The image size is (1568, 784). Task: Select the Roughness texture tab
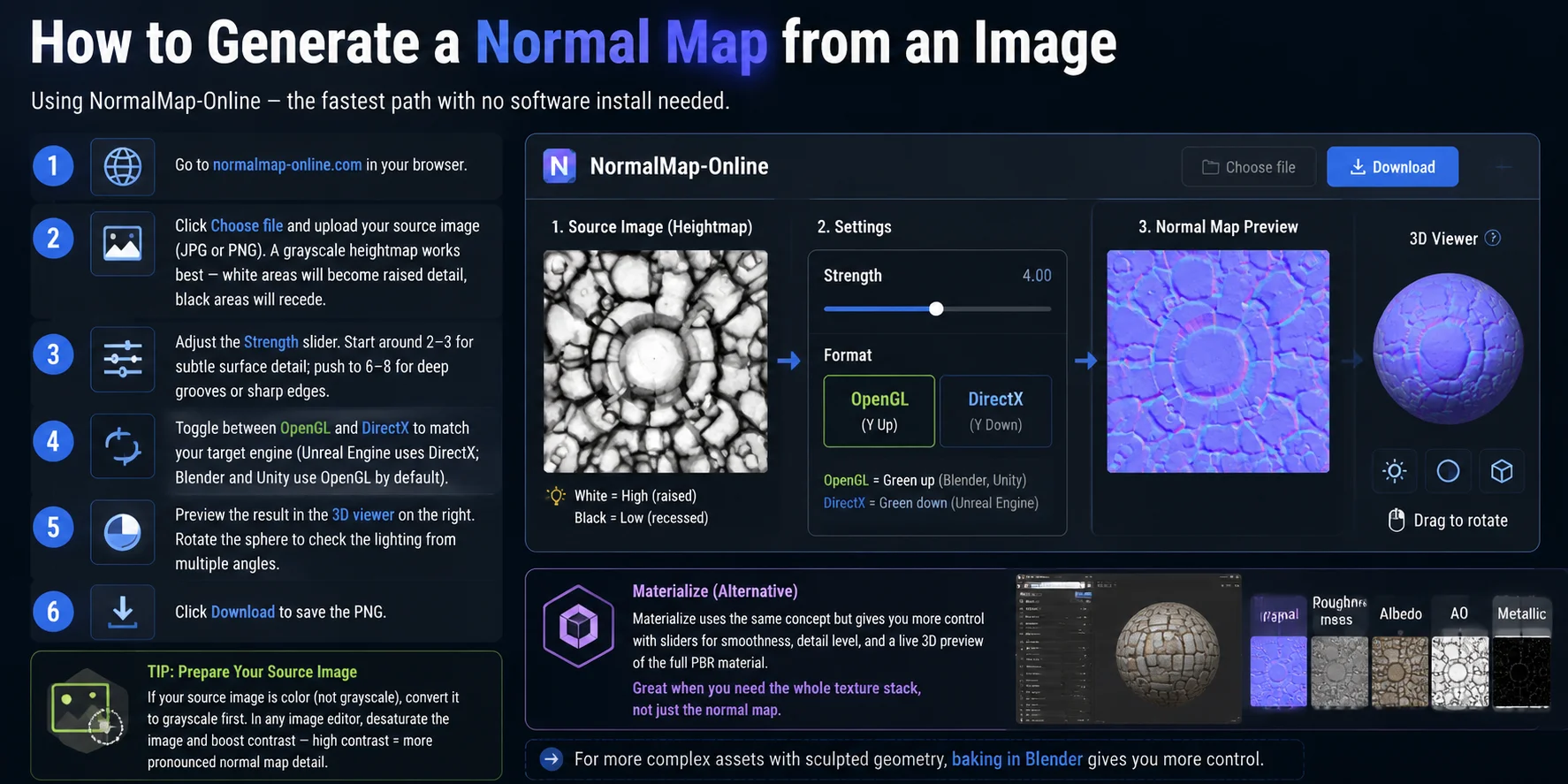coord(1339,611)
